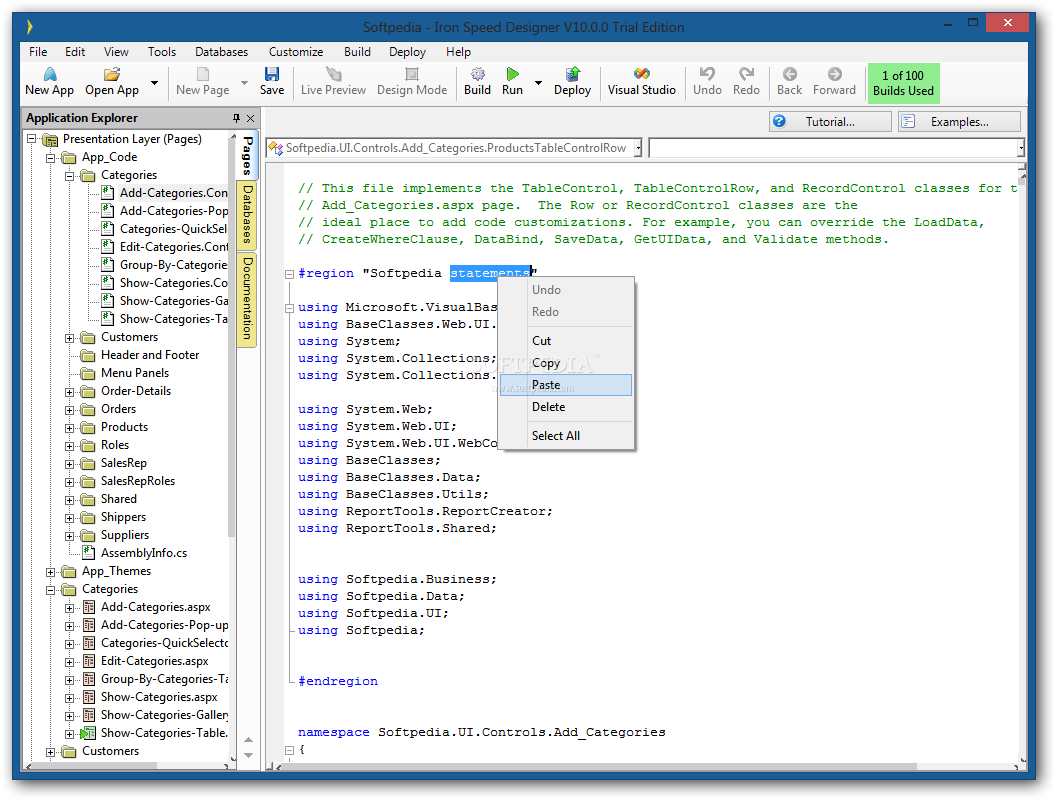Click the Redo arrow in the toolbar
Viewport: 1056px width, 800px height.
click(x=746, y=74)
